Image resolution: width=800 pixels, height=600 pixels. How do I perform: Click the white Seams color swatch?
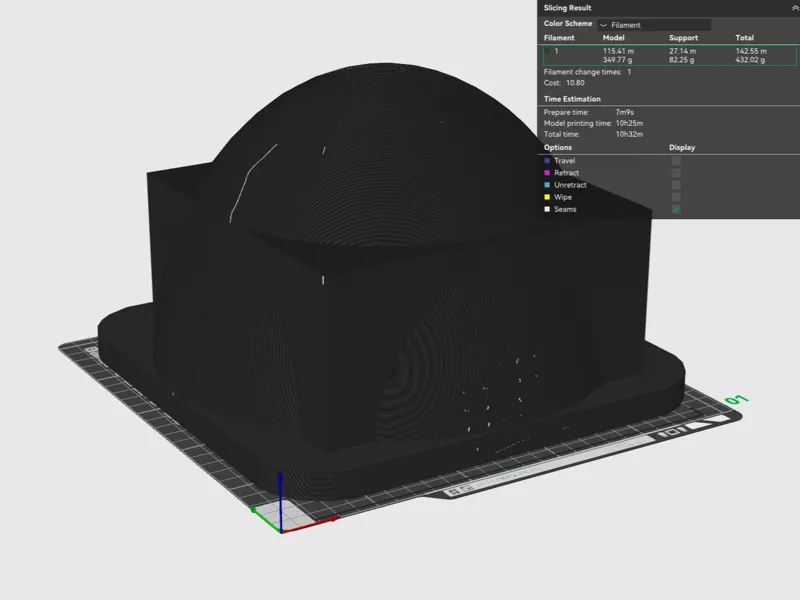(547, 209)
